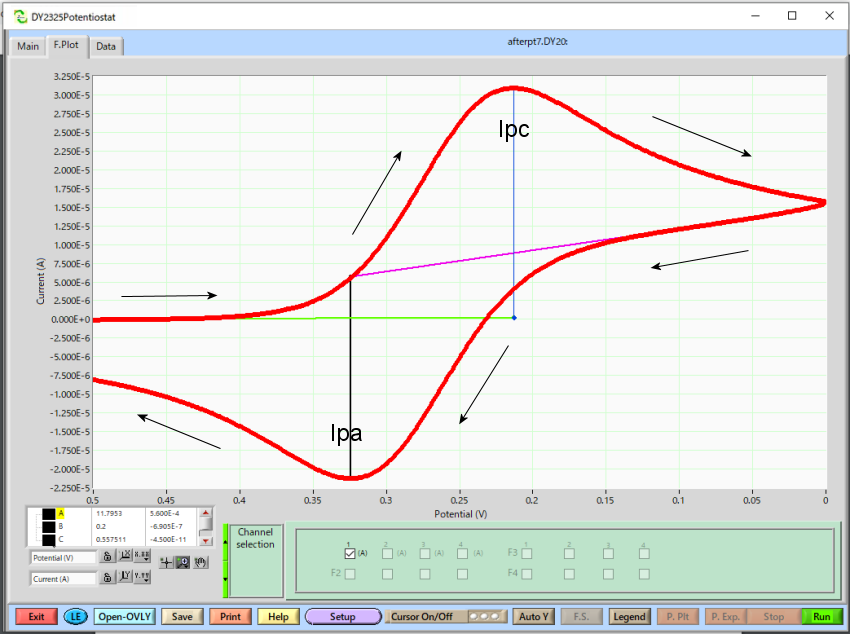Switch to the Main tab
850x634 pixels.
click(28, 46)
